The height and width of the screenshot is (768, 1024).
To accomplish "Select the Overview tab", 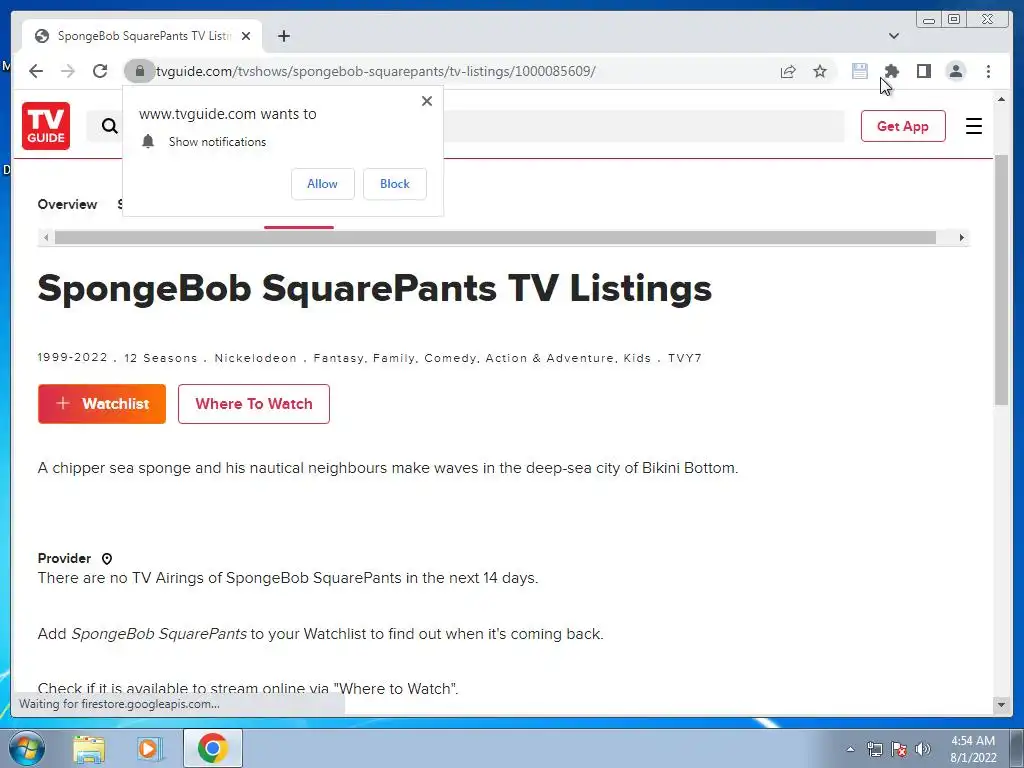I will tap(67, 204).
